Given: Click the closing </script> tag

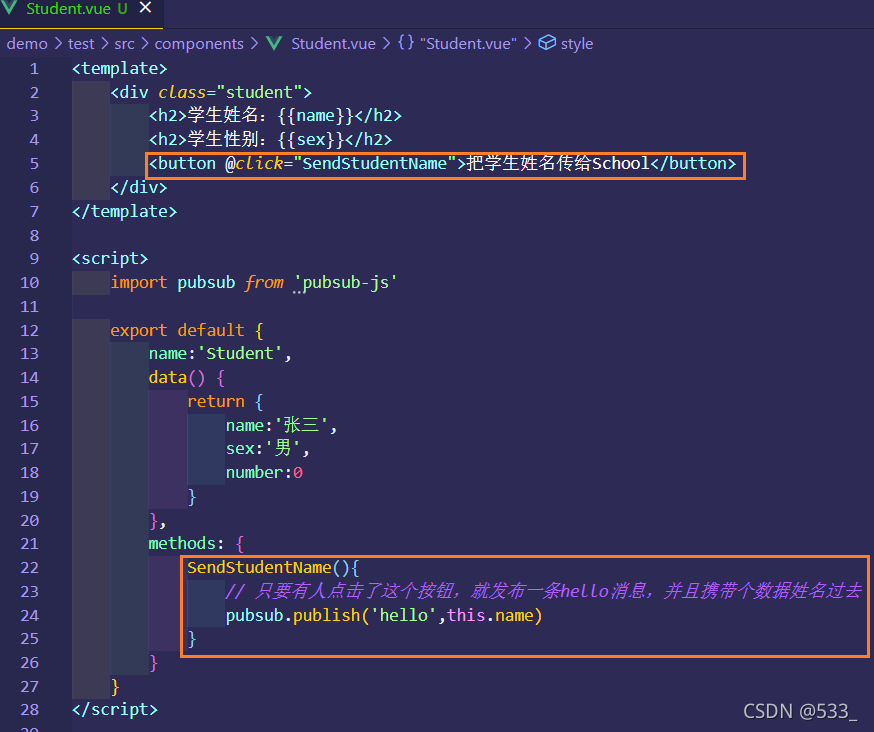Looking at the screenshot, I should pyautogui.click(x=115, y=710).
